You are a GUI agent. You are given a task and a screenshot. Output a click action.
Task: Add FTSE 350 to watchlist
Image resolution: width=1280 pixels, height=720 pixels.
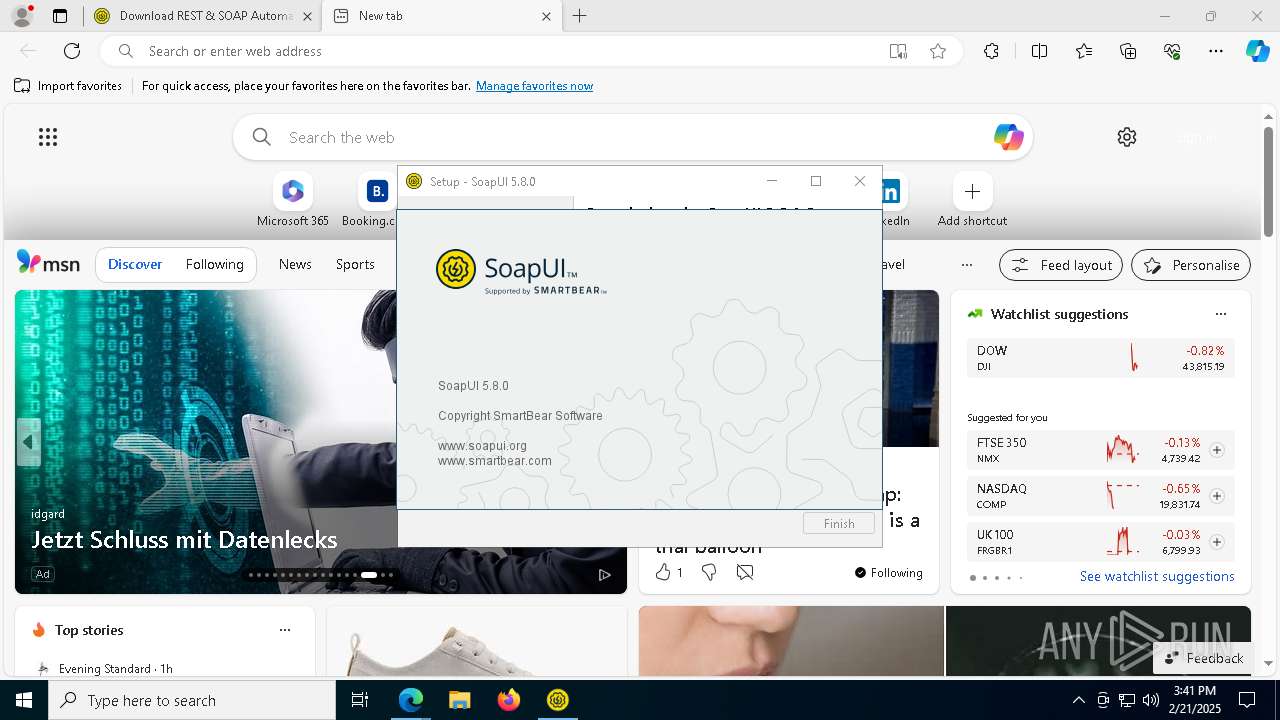pyautogui.click(x=1217, y=450)
